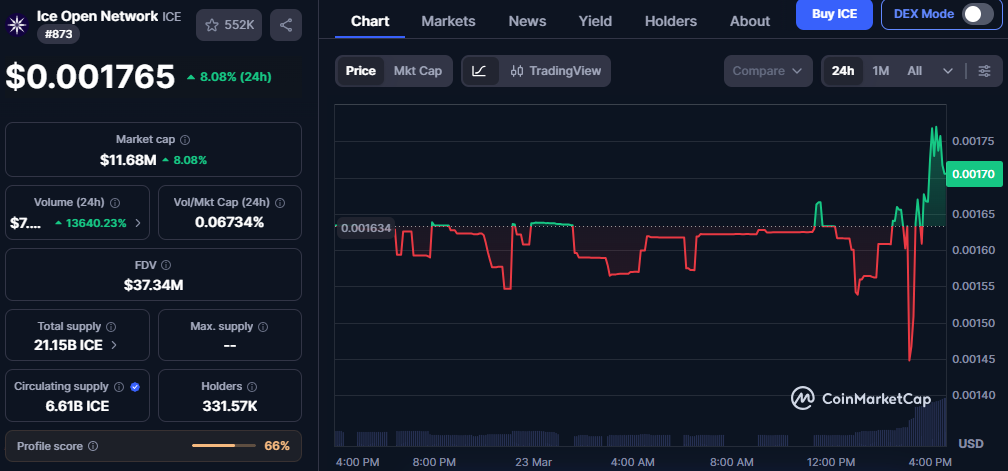1008x471 pixels.
Task: Select the line chart icon
Action: pos(480,71)
